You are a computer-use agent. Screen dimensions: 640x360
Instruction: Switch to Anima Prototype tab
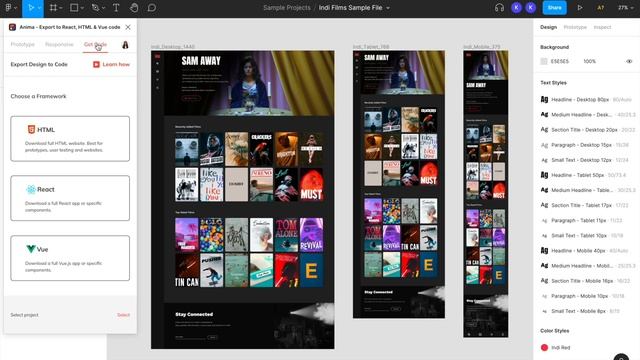22,44
